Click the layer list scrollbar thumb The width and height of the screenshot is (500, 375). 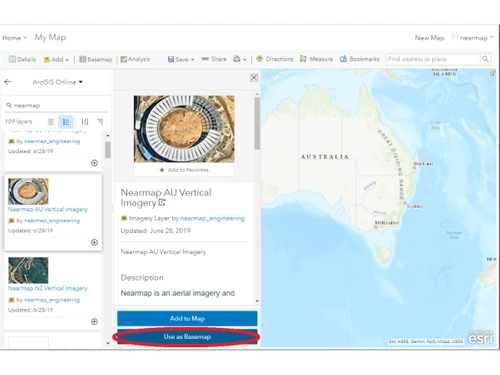pos(108,150)
